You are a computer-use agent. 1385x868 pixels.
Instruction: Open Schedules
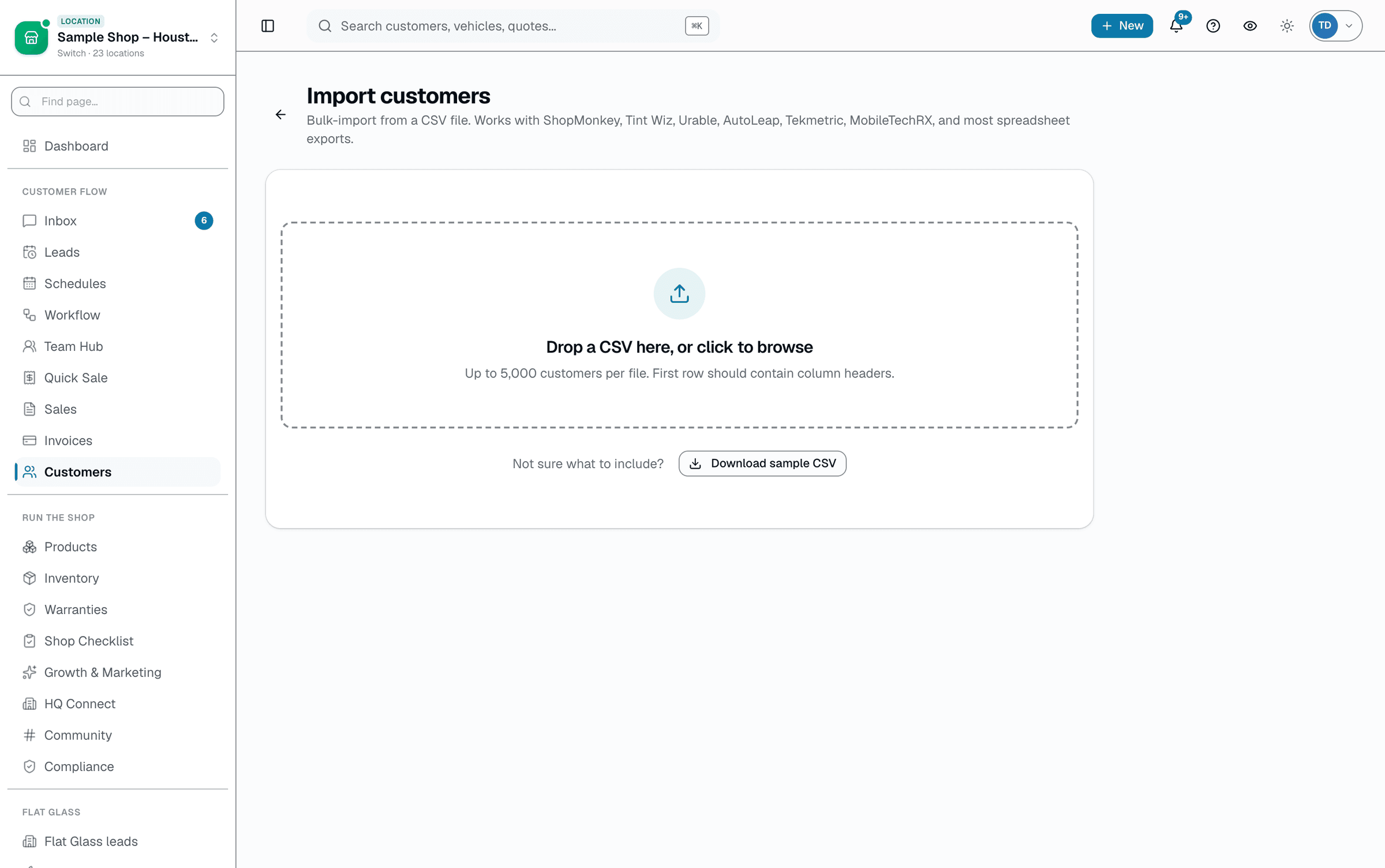(x=118, y=283)
